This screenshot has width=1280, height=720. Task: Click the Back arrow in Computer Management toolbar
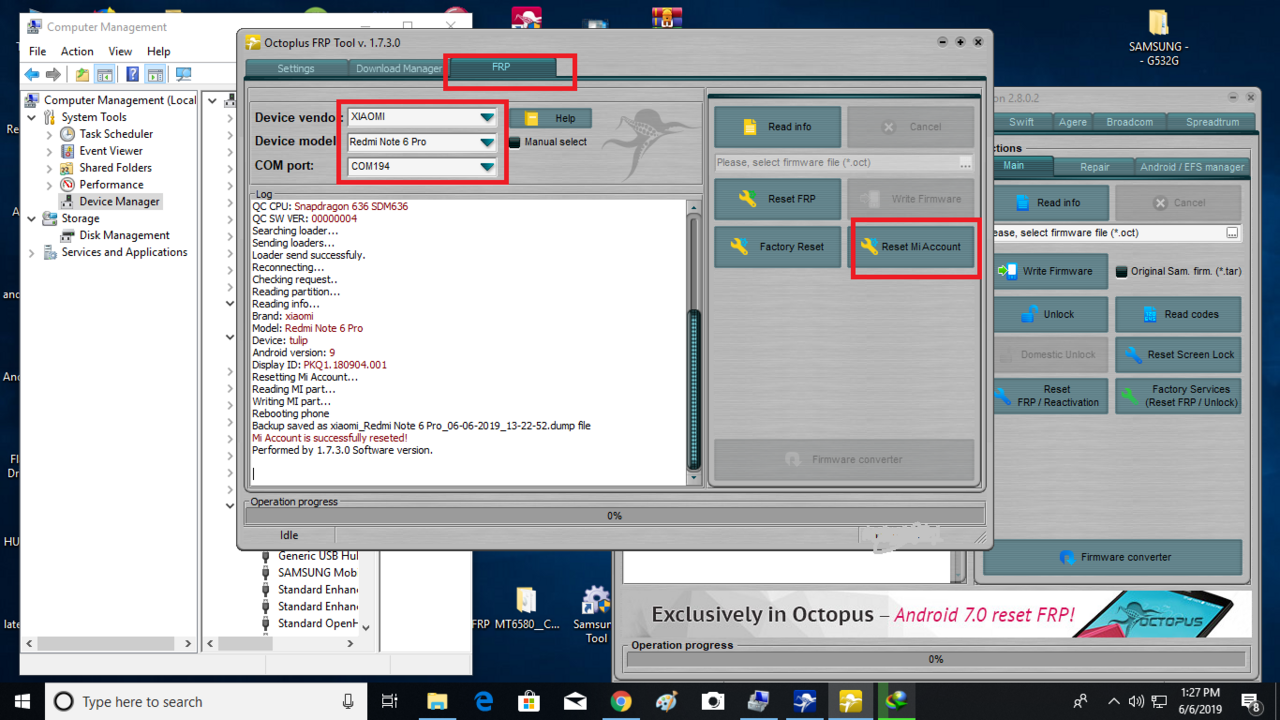pos(32,75)
